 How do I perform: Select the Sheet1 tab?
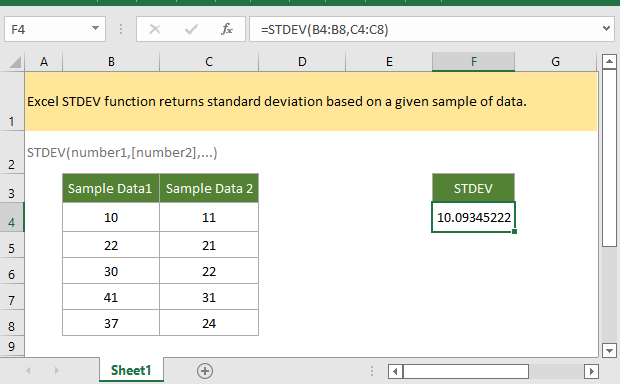pos(131,370)
